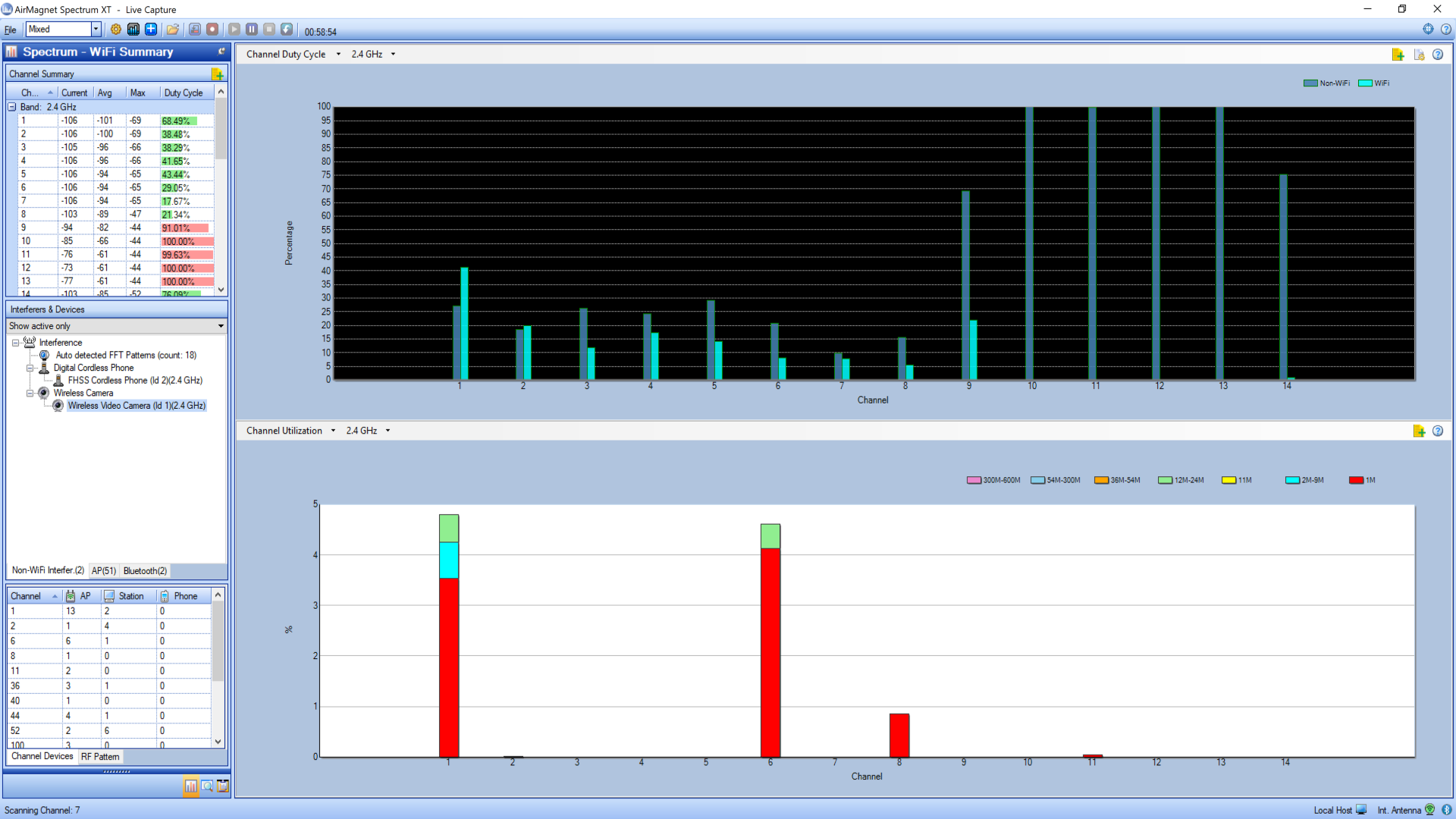This screenshot has height=819, width=1456.
Task: Add a new chart to Channel Duty Cycle panel
Action: tap(1399, 55)
